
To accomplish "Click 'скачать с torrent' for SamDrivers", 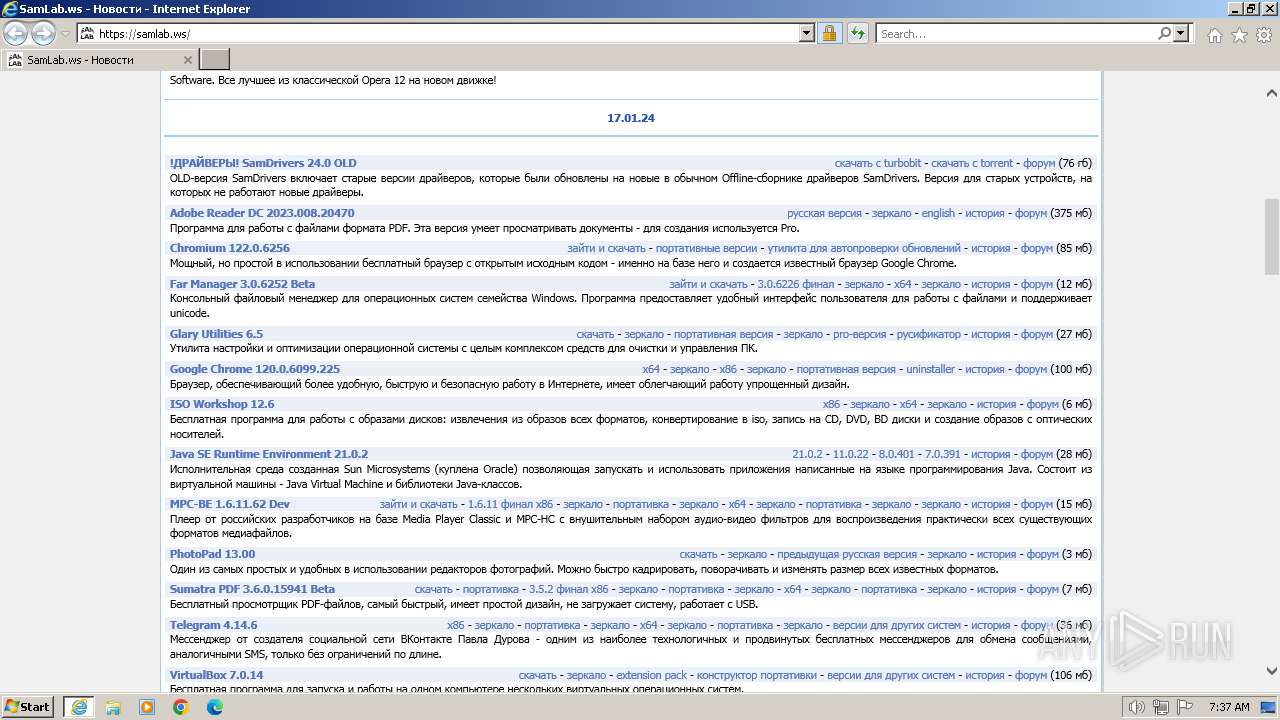I will click(x=972, y=163).
